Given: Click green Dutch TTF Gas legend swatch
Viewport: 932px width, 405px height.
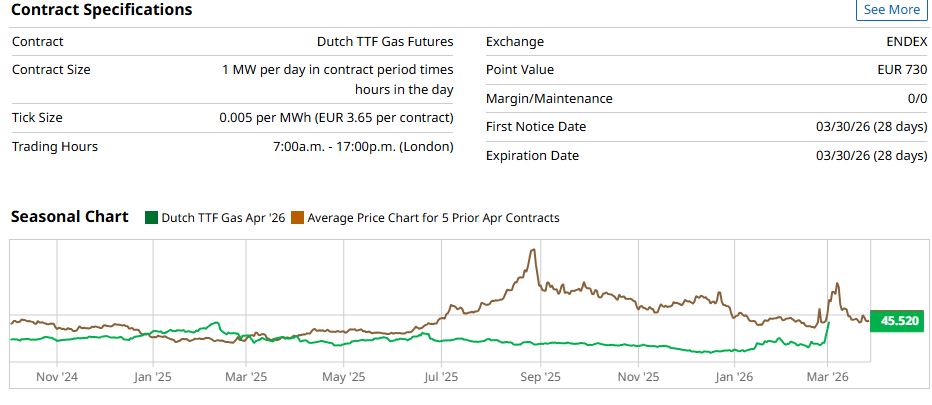Looking at the screenshot, I should pos(151,217).
